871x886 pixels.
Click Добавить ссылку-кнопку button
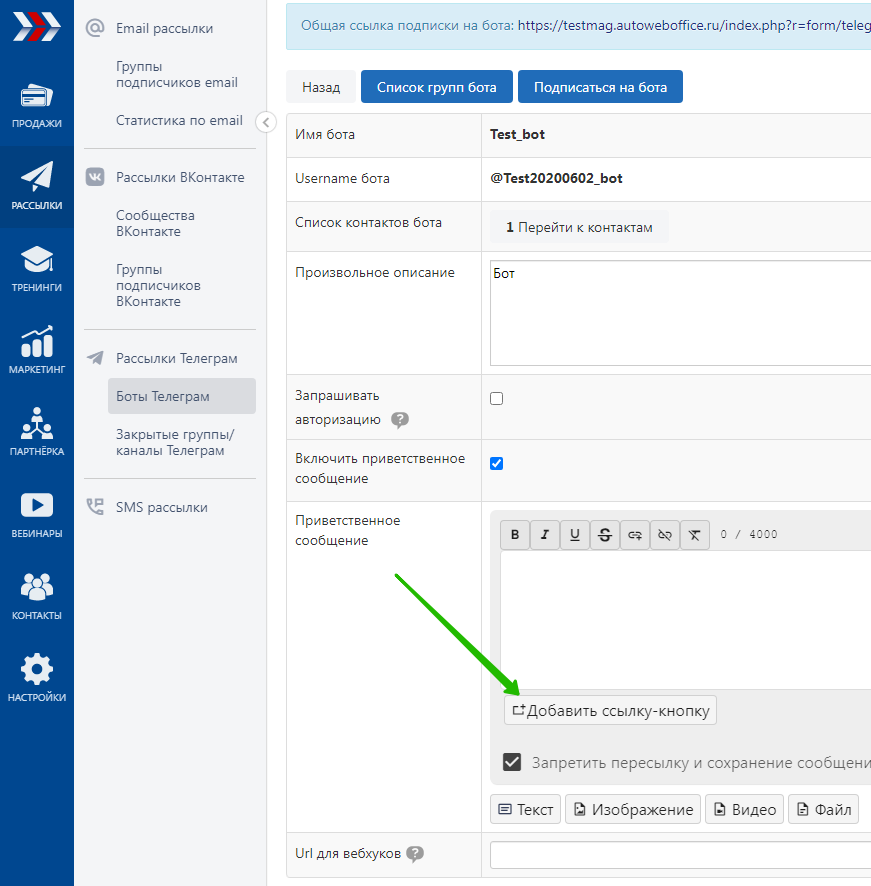tap(610, 711)
